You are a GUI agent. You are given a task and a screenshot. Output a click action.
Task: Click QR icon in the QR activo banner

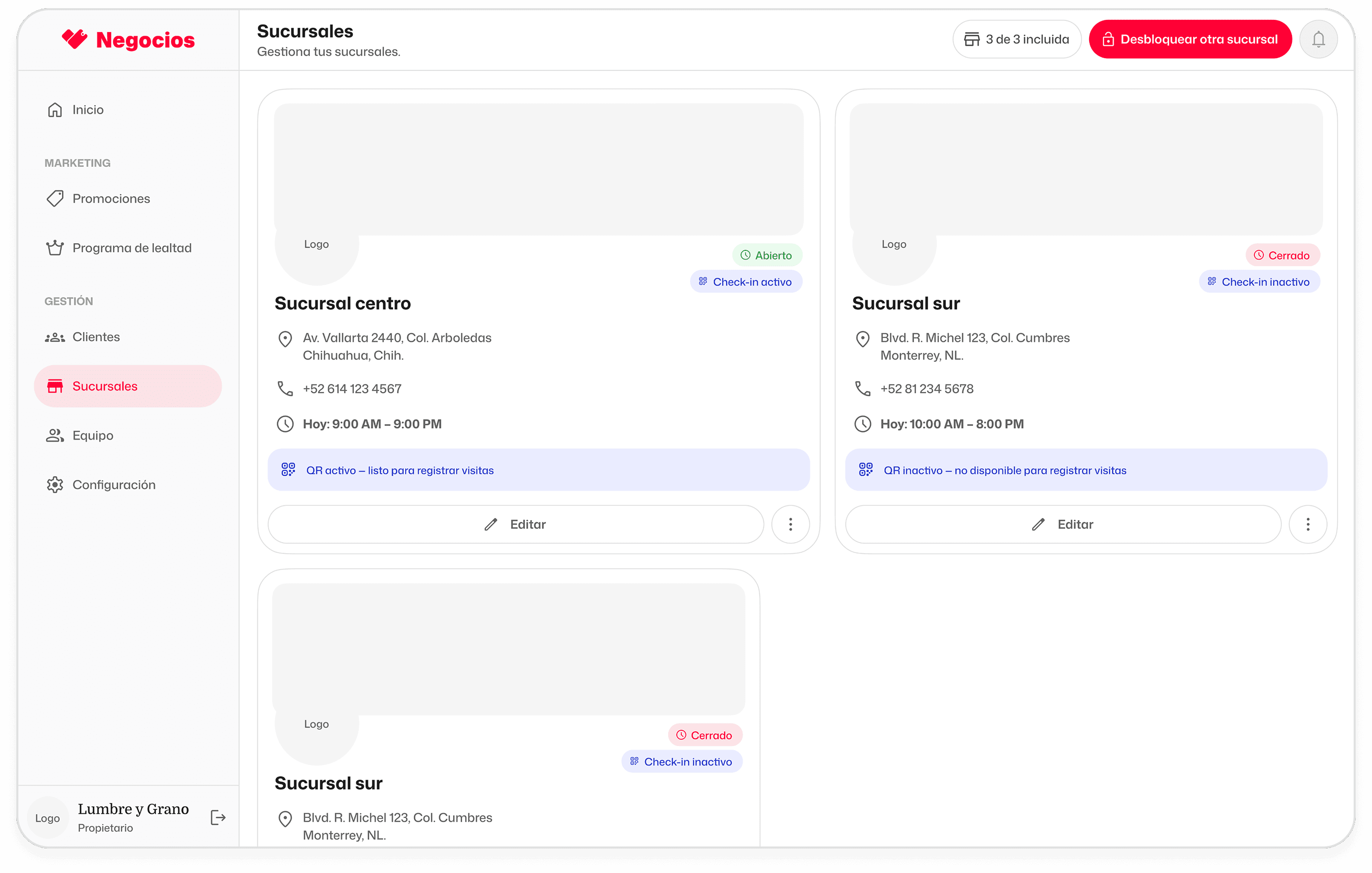coord(288,470)
